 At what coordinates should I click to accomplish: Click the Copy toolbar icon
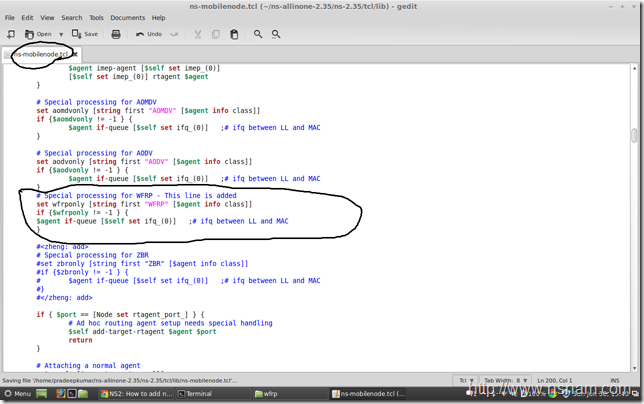[216, 34]
